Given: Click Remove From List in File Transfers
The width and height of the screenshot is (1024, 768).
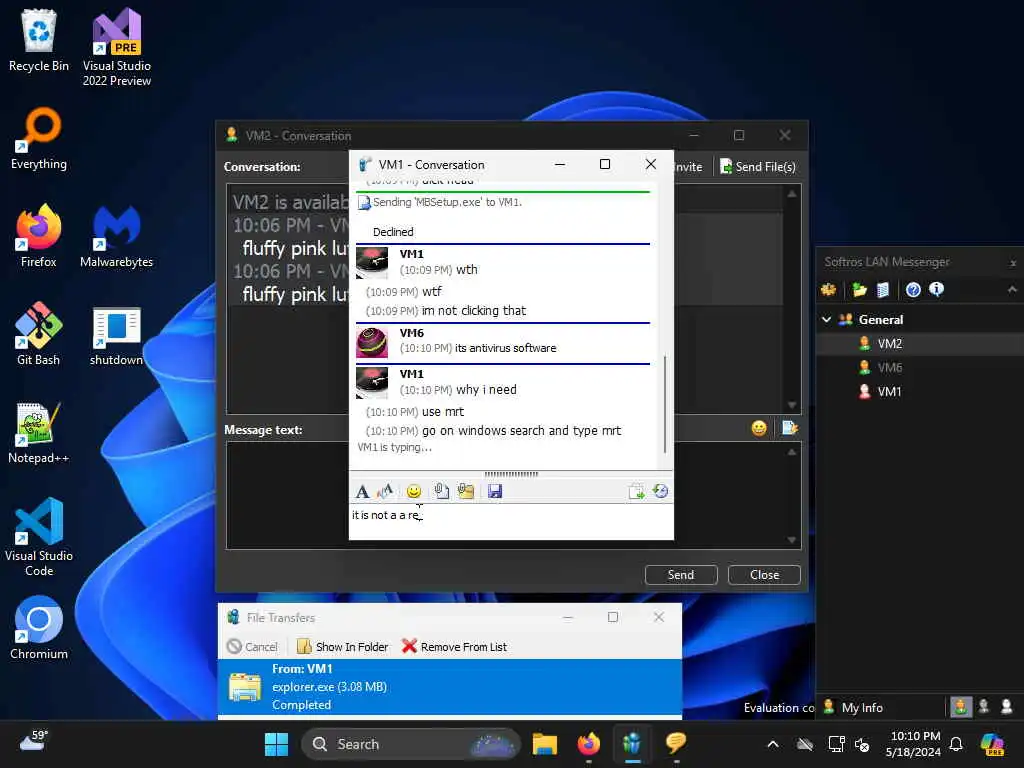Looking at the screenshot, I should pos(455,647).
